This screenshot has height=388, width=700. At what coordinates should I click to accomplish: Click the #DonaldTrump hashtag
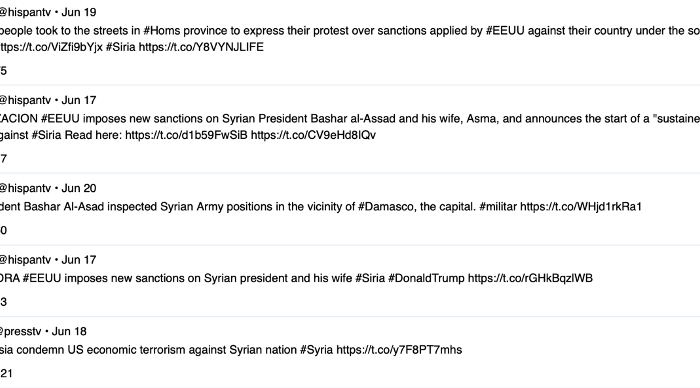pos(426,278)
